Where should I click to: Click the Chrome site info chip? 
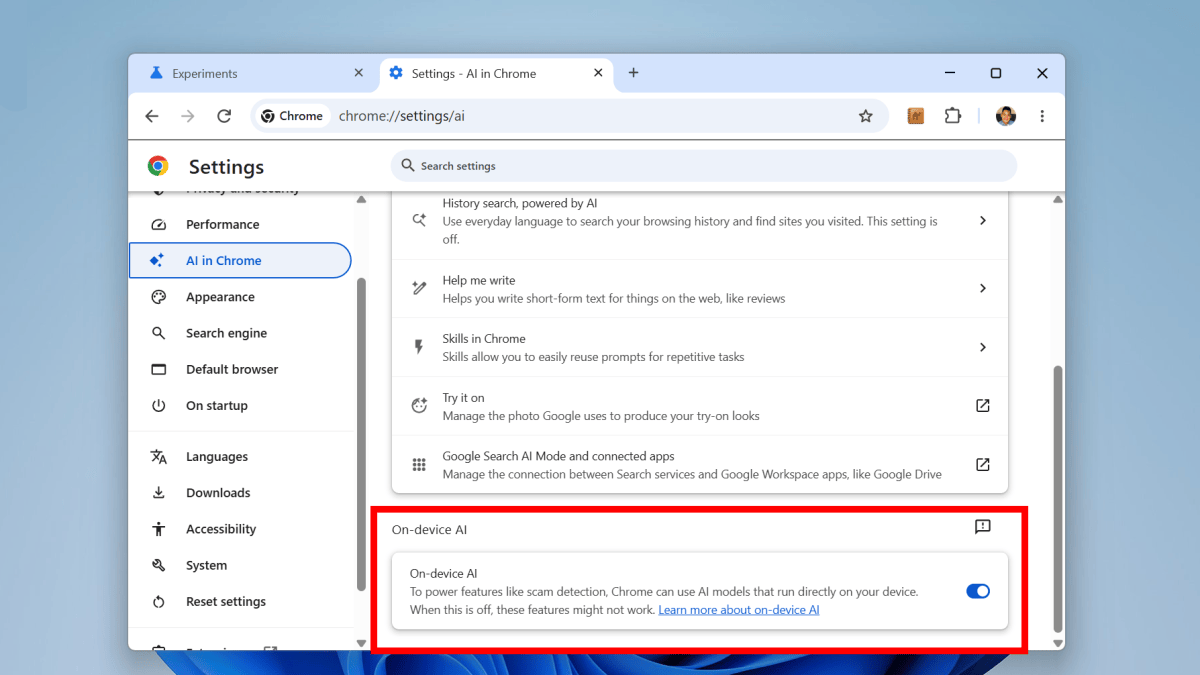[292, 116]
